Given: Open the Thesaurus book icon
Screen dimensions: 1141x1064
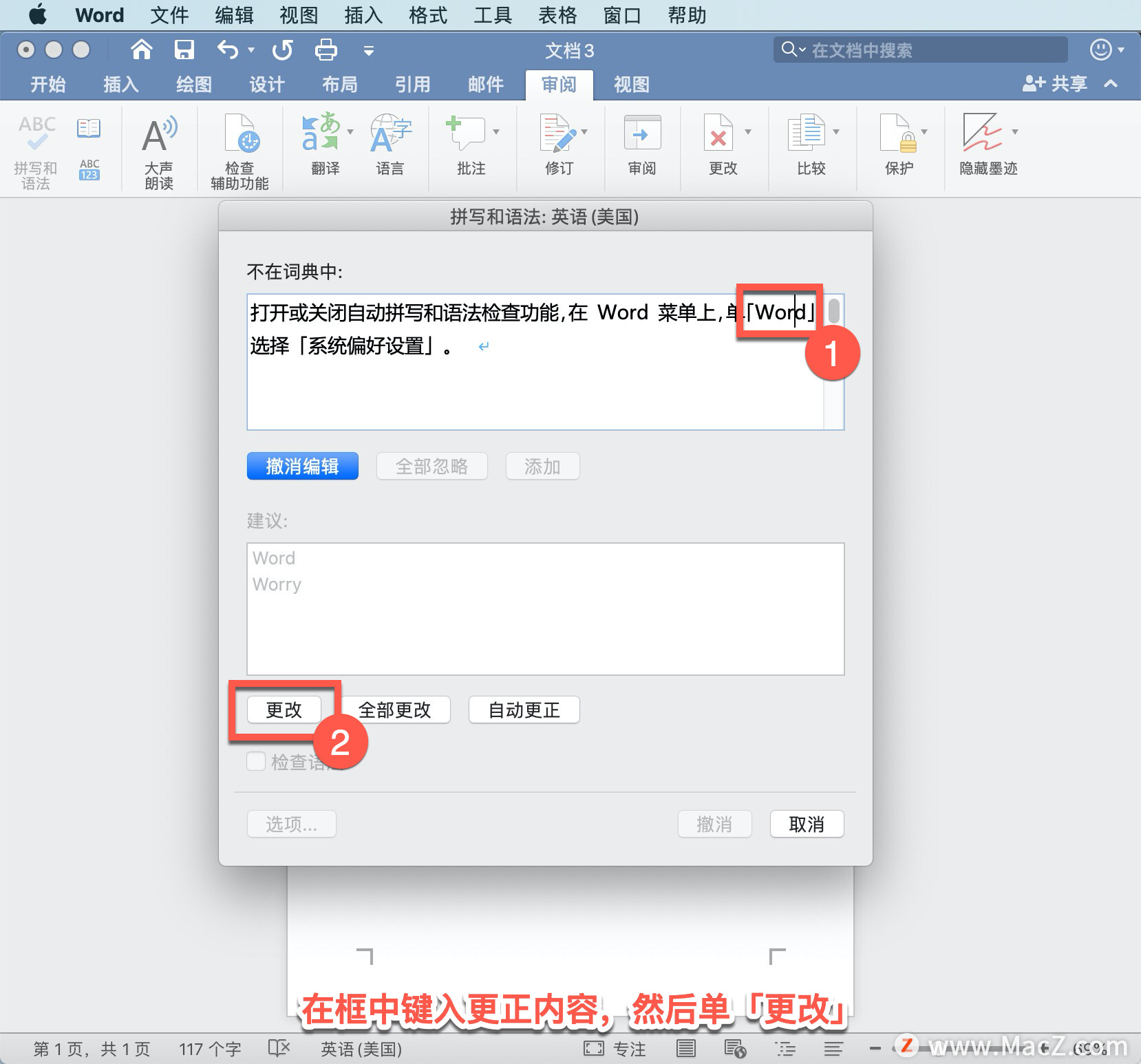Looking at the screenshot, I should [89, 128].
